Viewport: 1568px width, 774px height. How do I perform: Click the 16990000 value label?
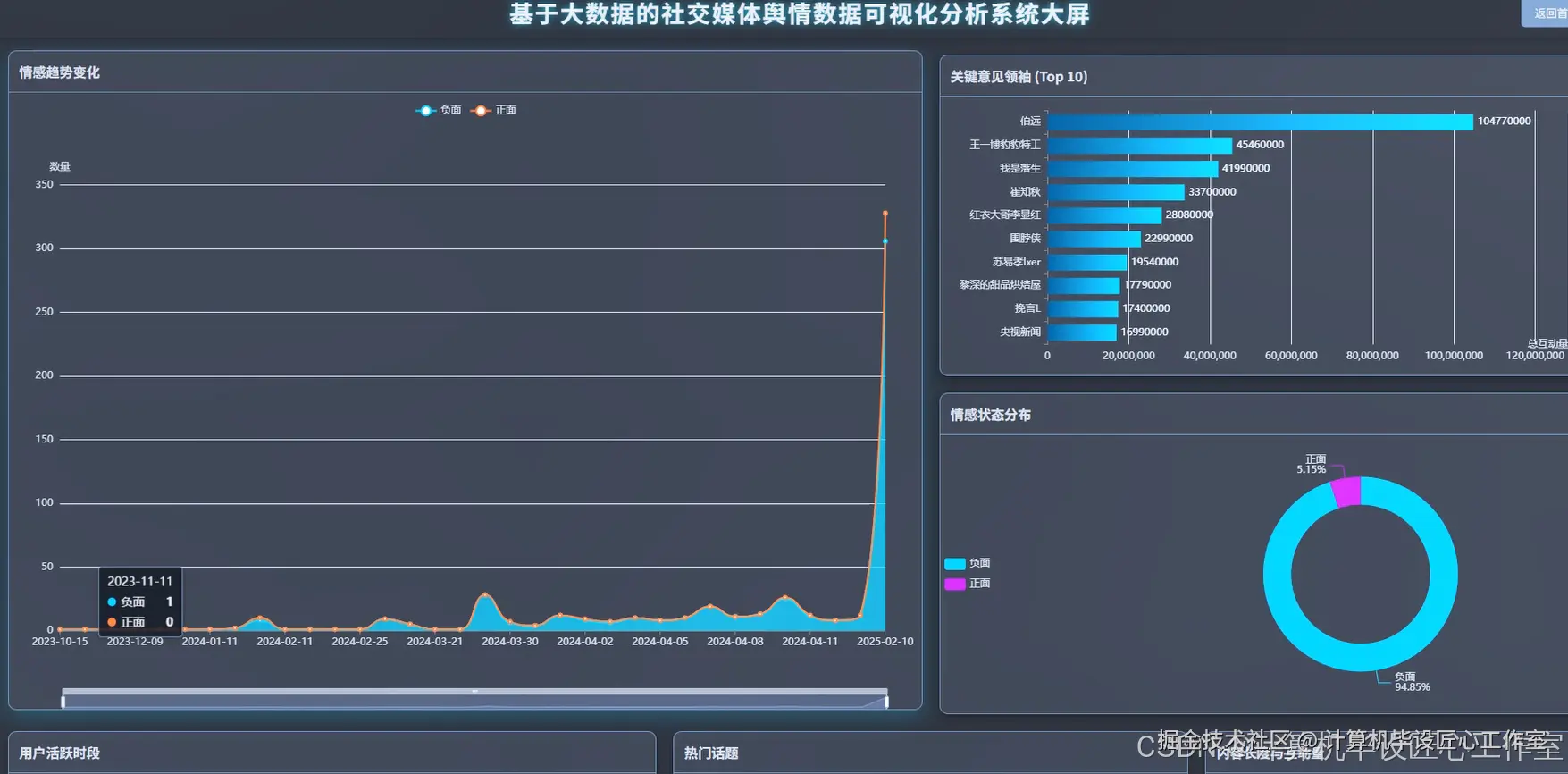pos(1145,332)
